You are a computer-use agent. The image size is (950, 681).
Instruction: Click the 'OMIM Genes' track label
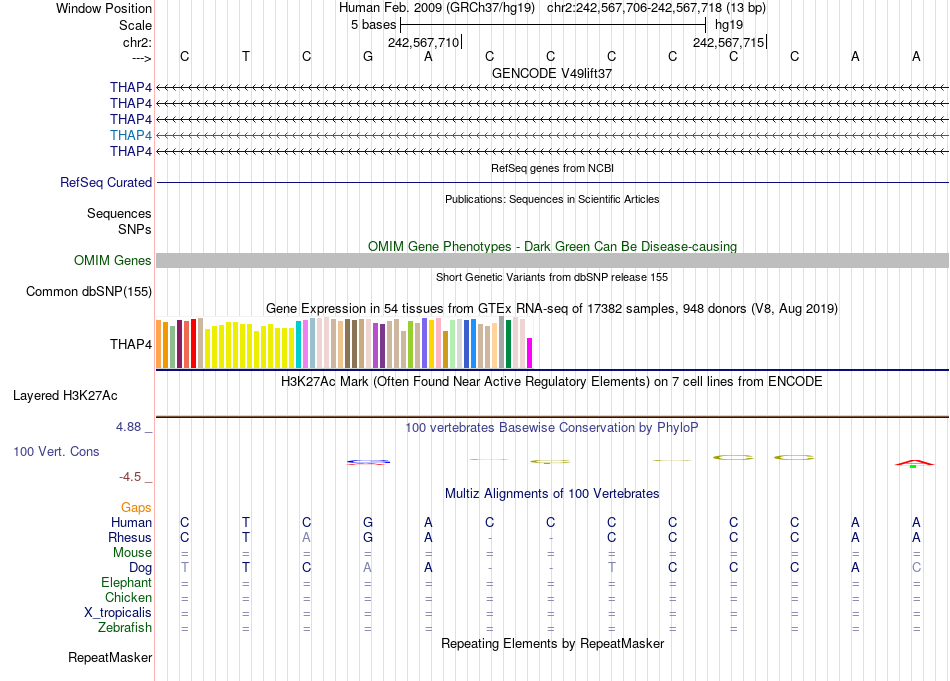point(113,261)
